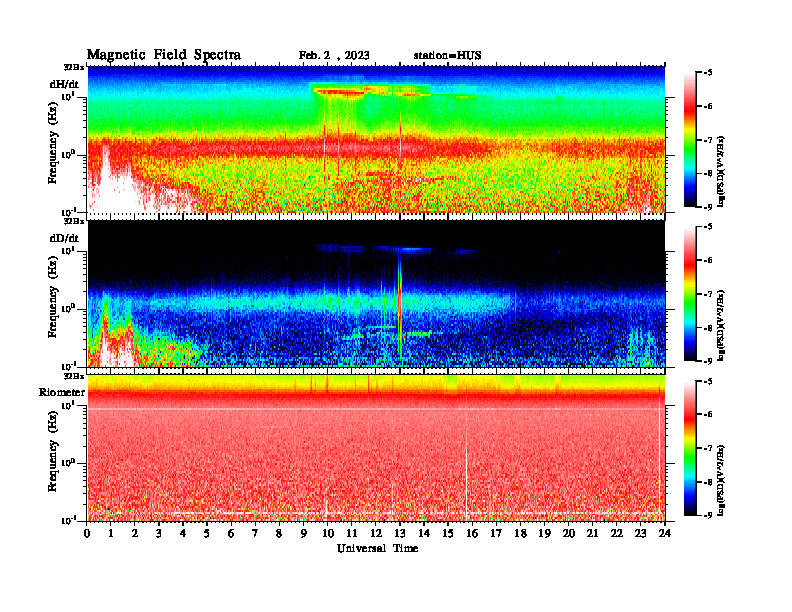Click the hour 11 tick label on time axis
The width and height of the screenshot is (792, 612).
coord(352,534)
